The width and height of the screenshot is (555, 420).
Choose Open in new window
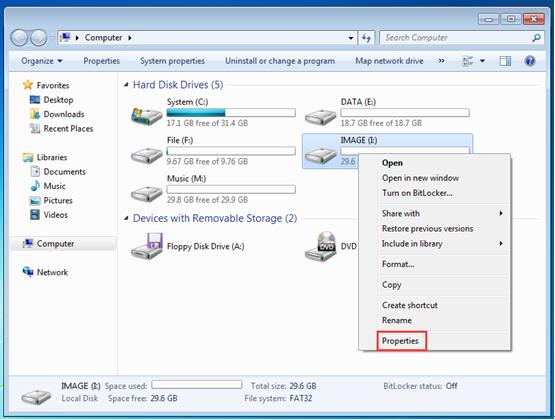pos(420,178)
